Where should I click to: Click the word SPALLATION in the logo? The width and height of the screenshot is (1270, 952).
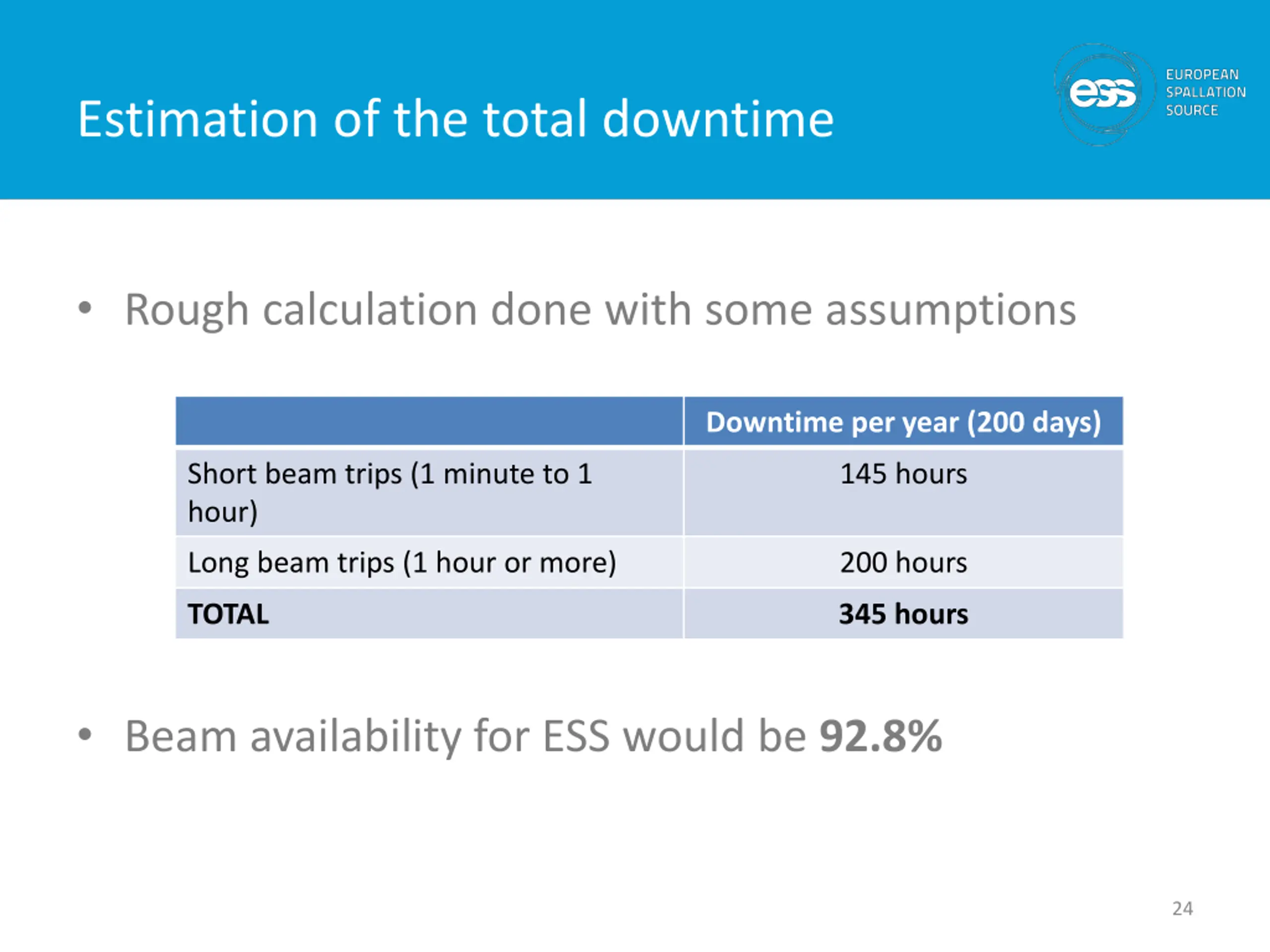point(1206,92)
